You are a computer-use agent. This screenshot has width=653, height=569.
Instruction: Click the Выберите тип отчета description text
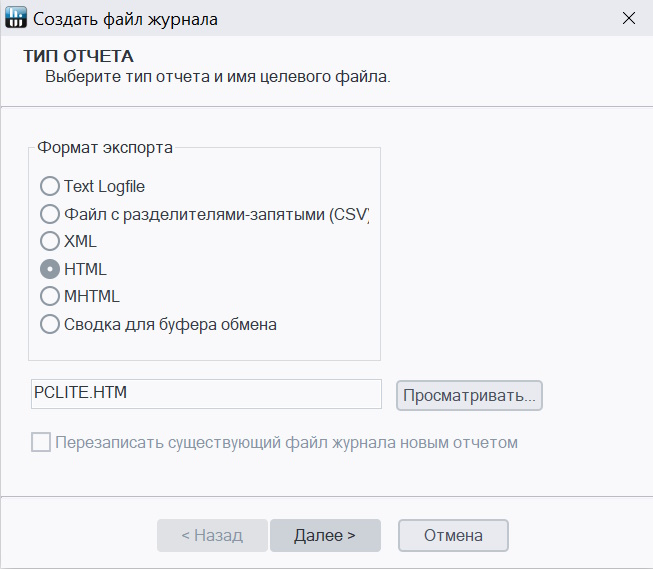(217, 76)
